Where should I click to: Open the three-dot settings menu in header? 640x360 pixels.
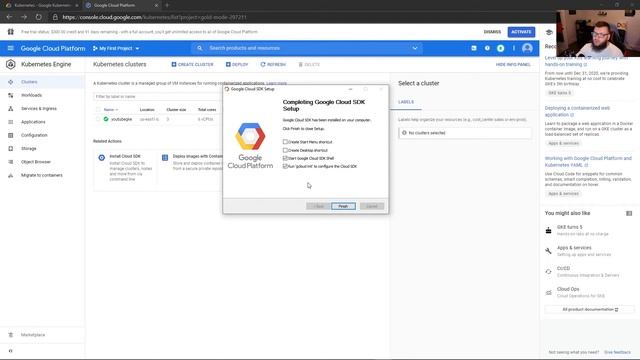(x=513, y=48)
